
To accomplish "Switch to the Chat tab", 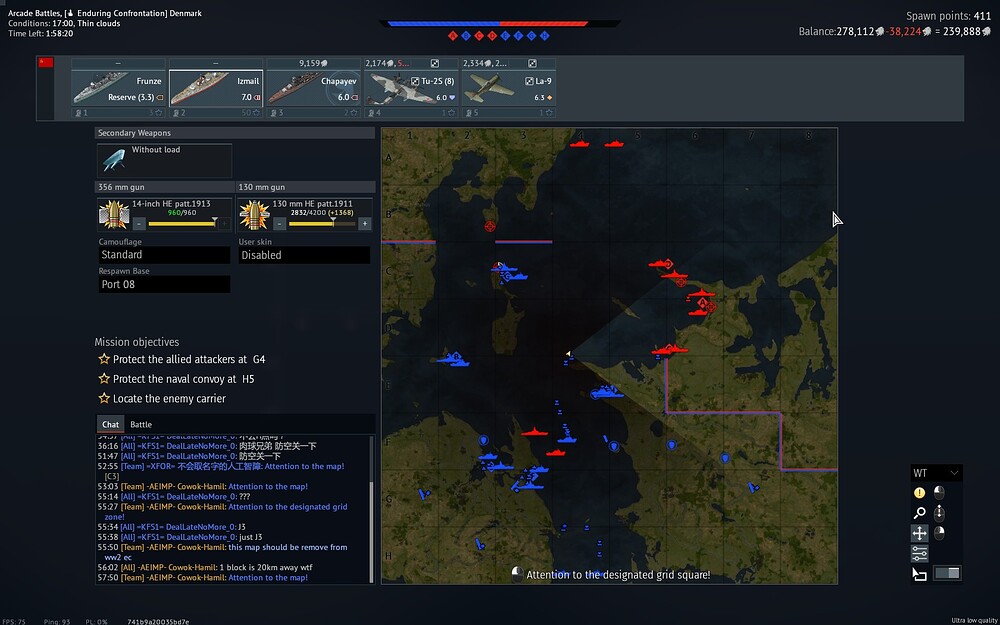I will tap(110, 424).
